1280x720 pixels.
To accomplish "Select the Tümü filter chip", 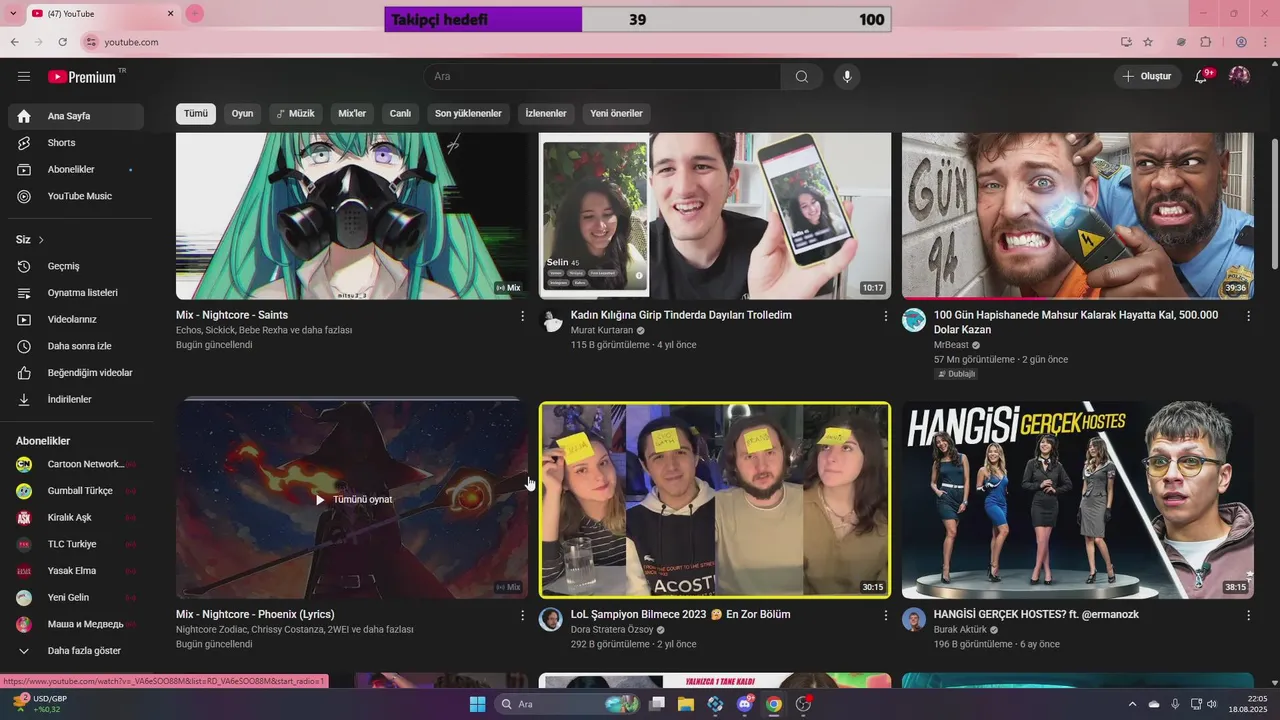I will (x=196, y=113).
